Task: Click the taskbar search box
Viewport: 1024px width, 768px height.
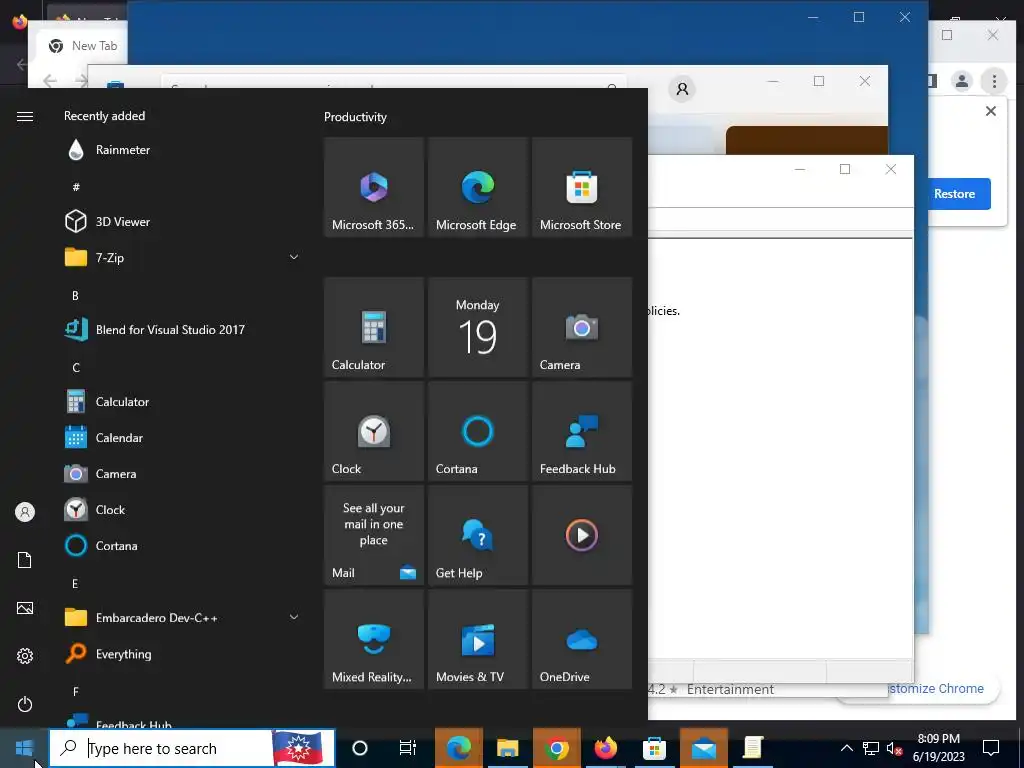Action: click(x=192, y=748)
